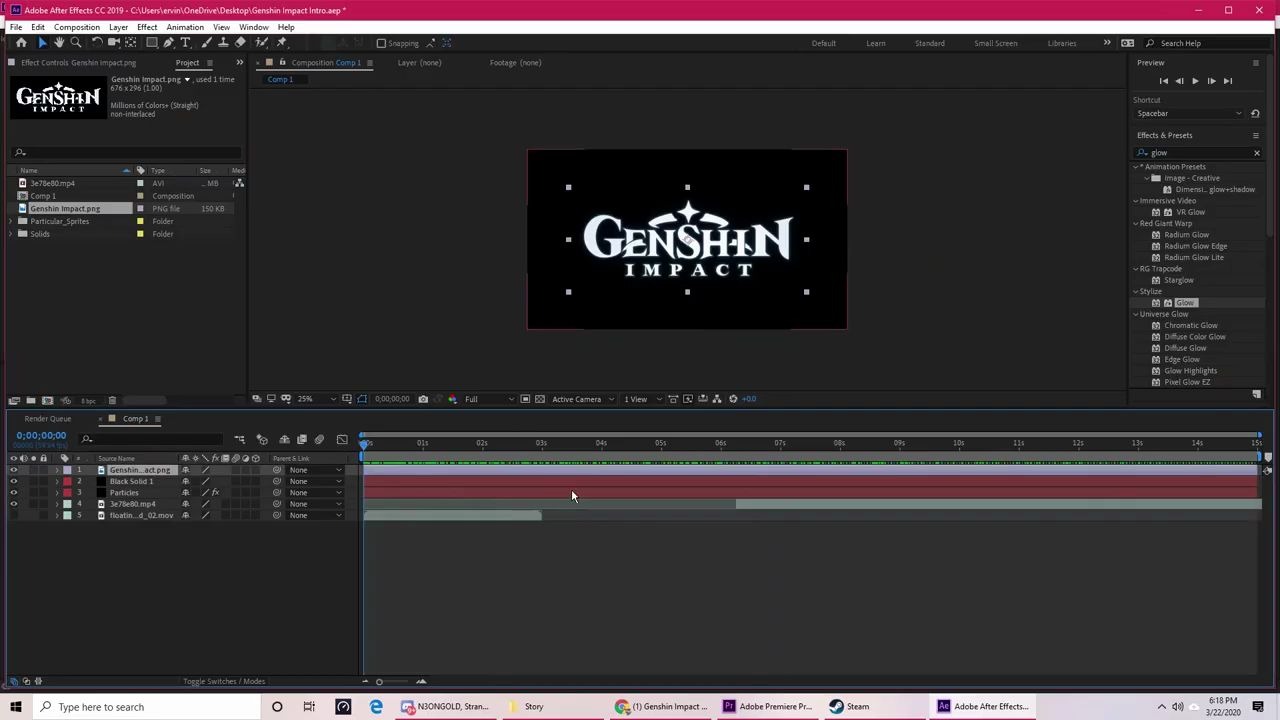
Task: Enable the Snapping checkbox
Action: (x=381, y=43)
